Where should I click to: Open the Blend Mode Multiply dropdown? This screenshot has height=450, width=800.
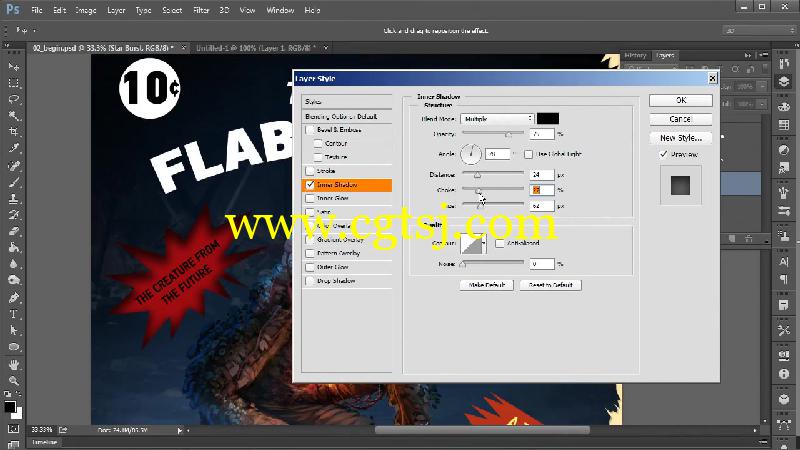[x=497, y=118]
